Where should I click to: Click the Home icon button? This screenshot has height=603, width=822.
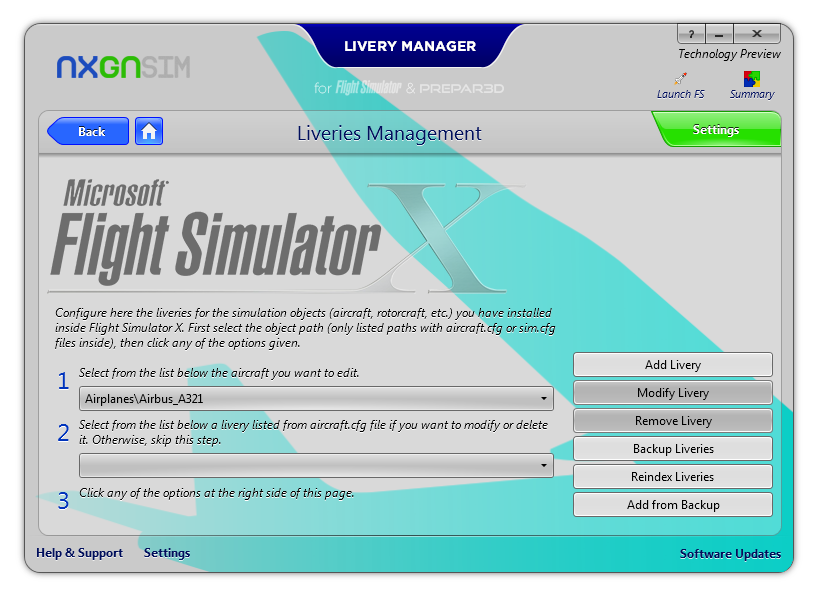[x=149, y=131]
